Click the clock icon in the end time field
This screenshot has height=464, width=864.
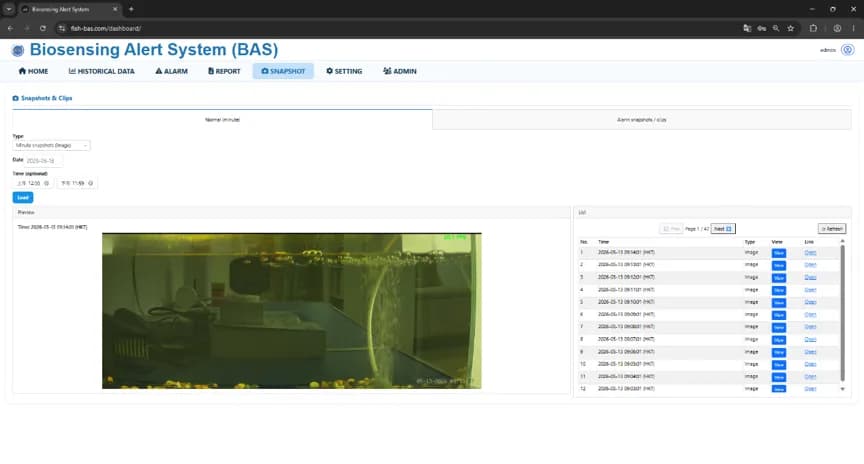tap(90, 183)
